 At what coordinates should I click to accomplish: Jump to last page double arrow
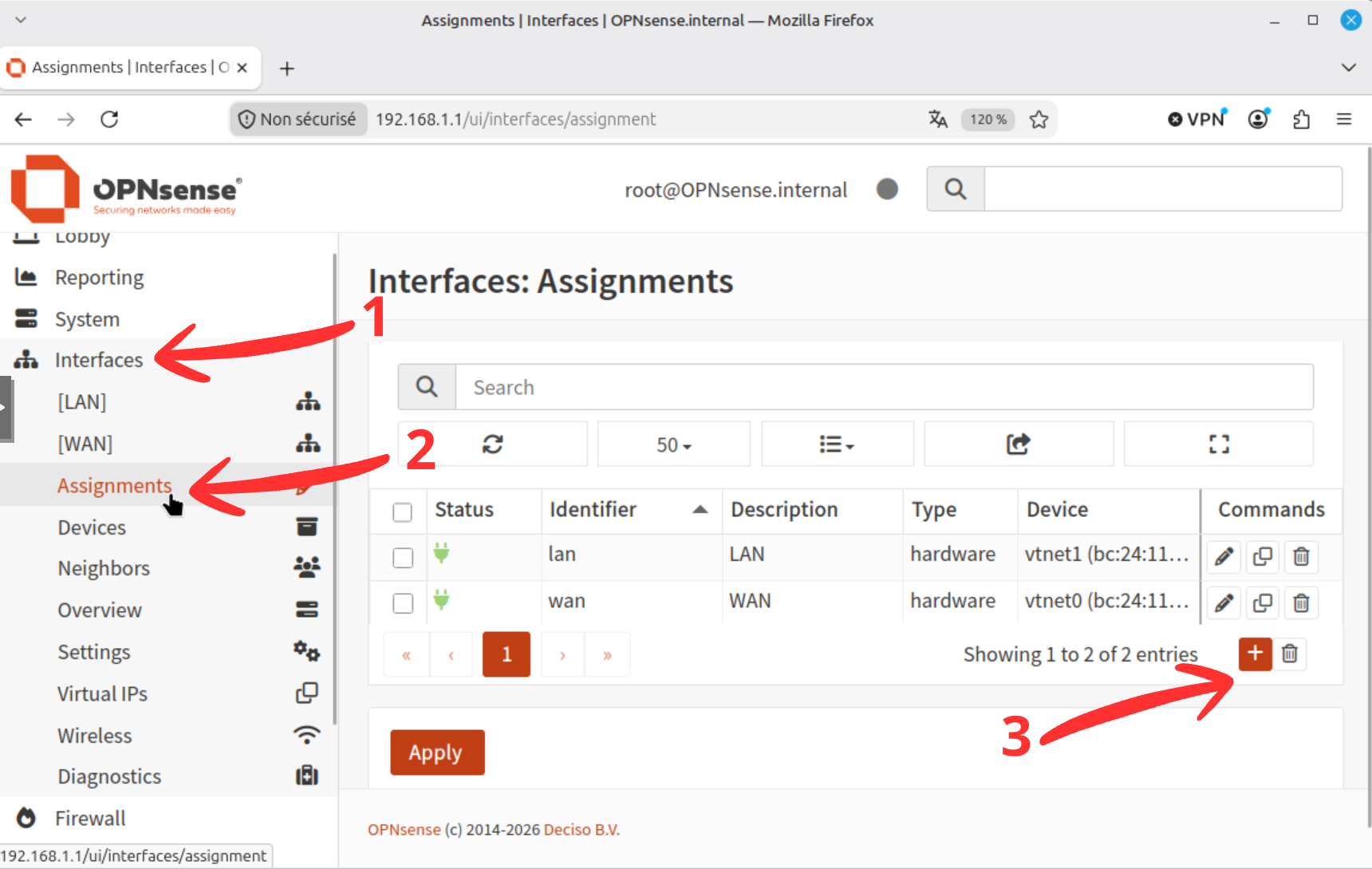pos(607,654)
